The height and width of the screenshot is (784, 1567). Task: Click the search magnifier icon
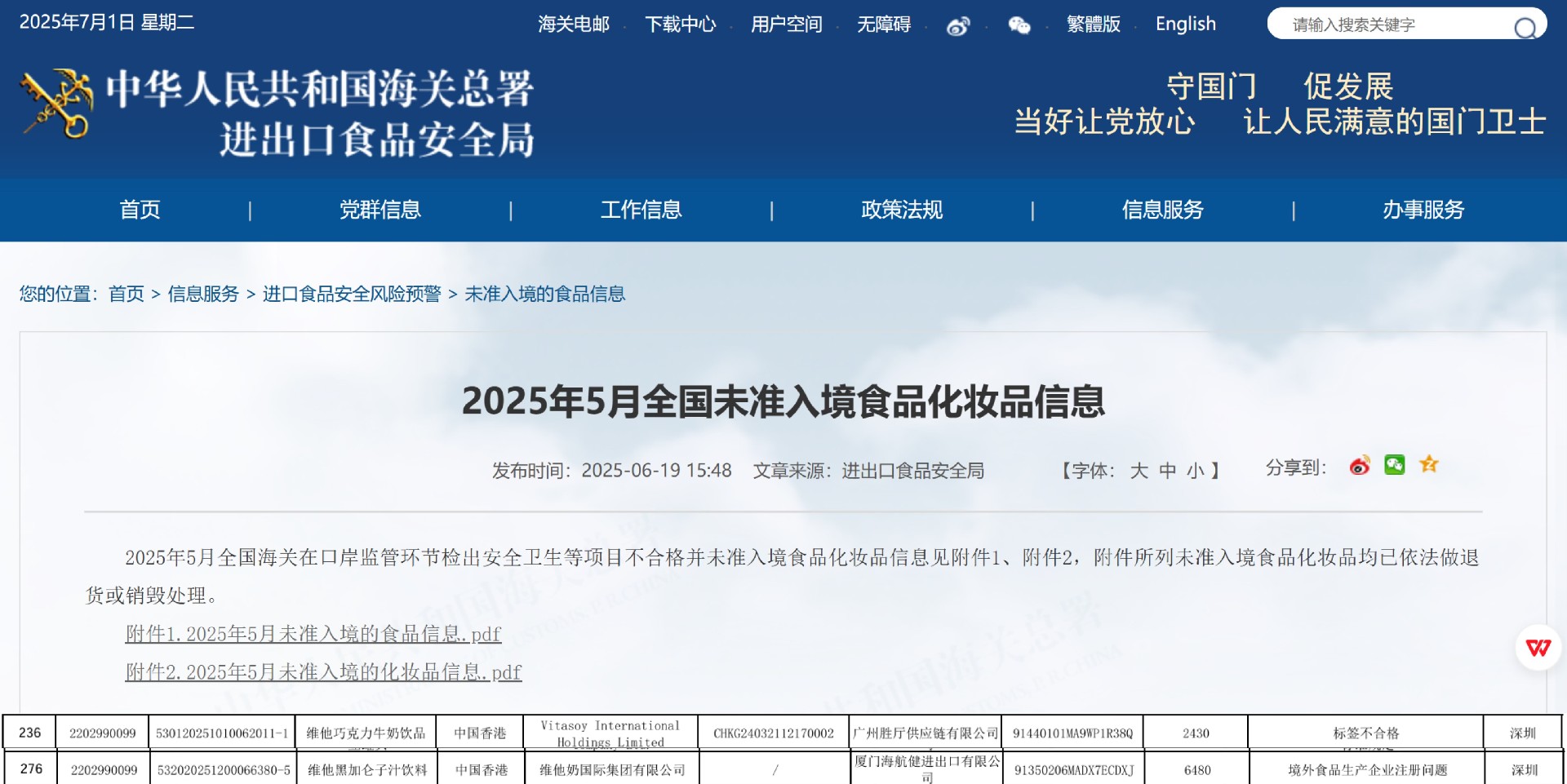coord(1524,29)
